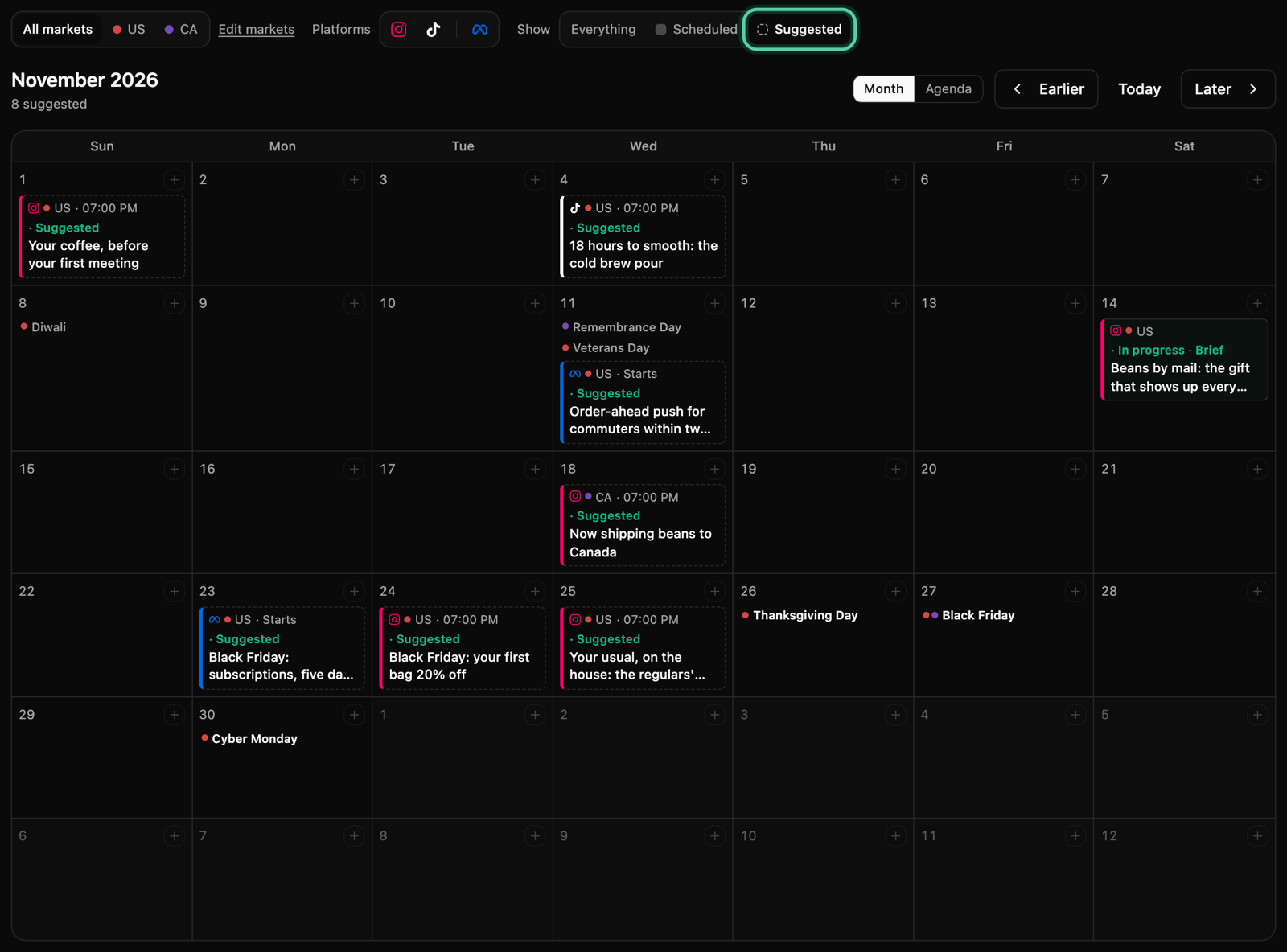1287x952 pixels.
Task: Open 'Now shipping beans to Canada' suggestion
Action: point(643,525)
